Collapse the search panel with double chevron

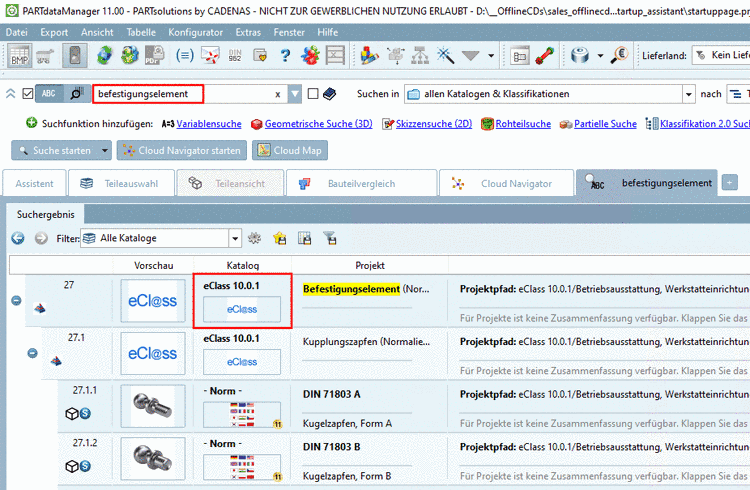pos(11,94)
